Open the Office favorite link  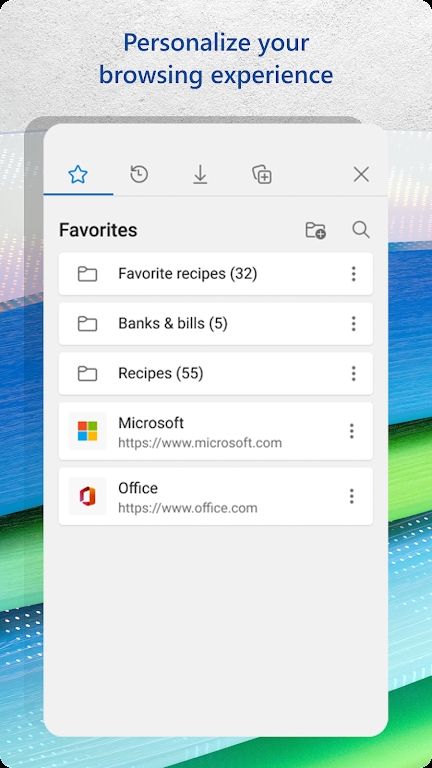click(x=216, y=496)
